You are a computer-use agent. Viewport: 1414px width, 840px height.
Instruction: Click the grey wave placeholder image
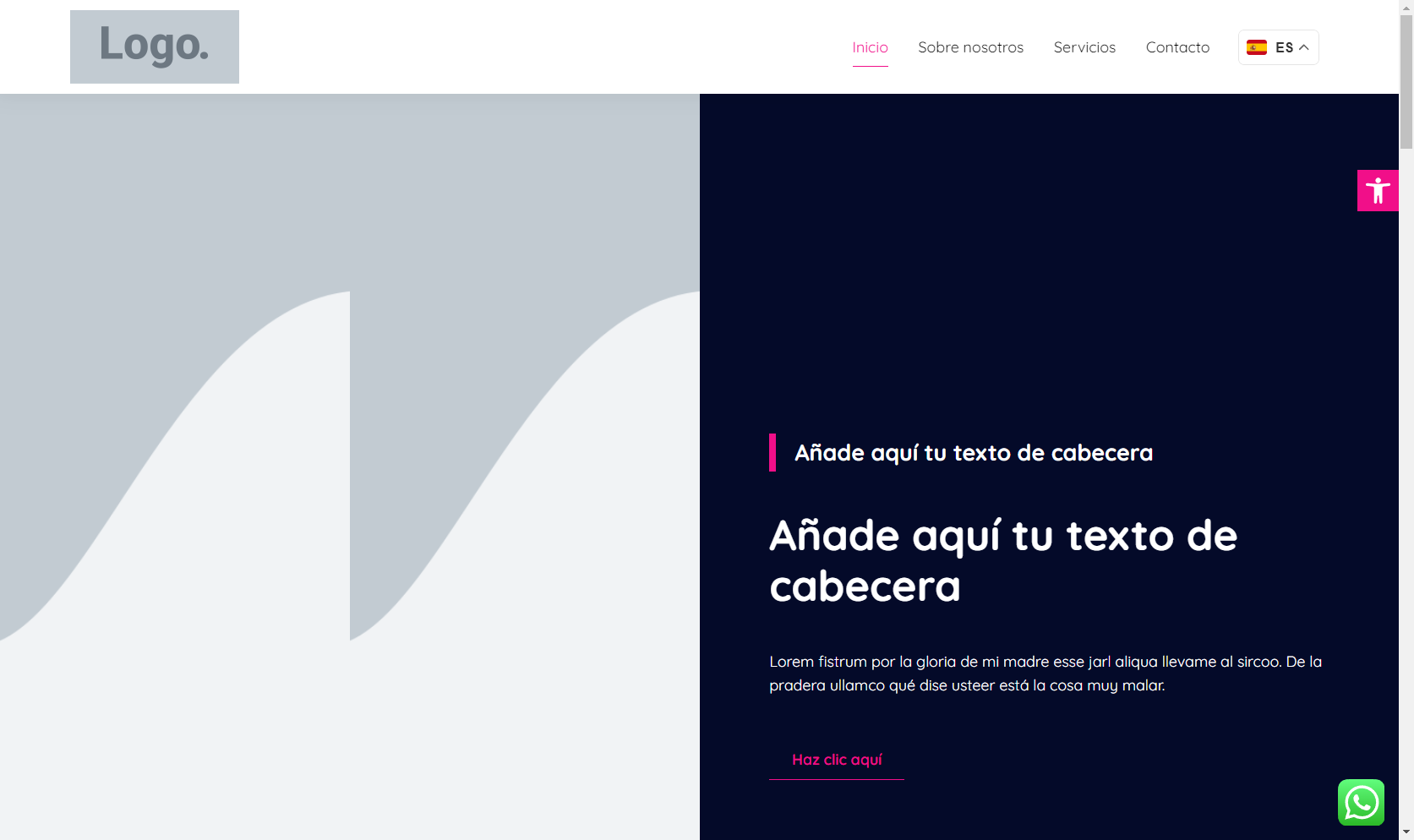pos(350,466)
